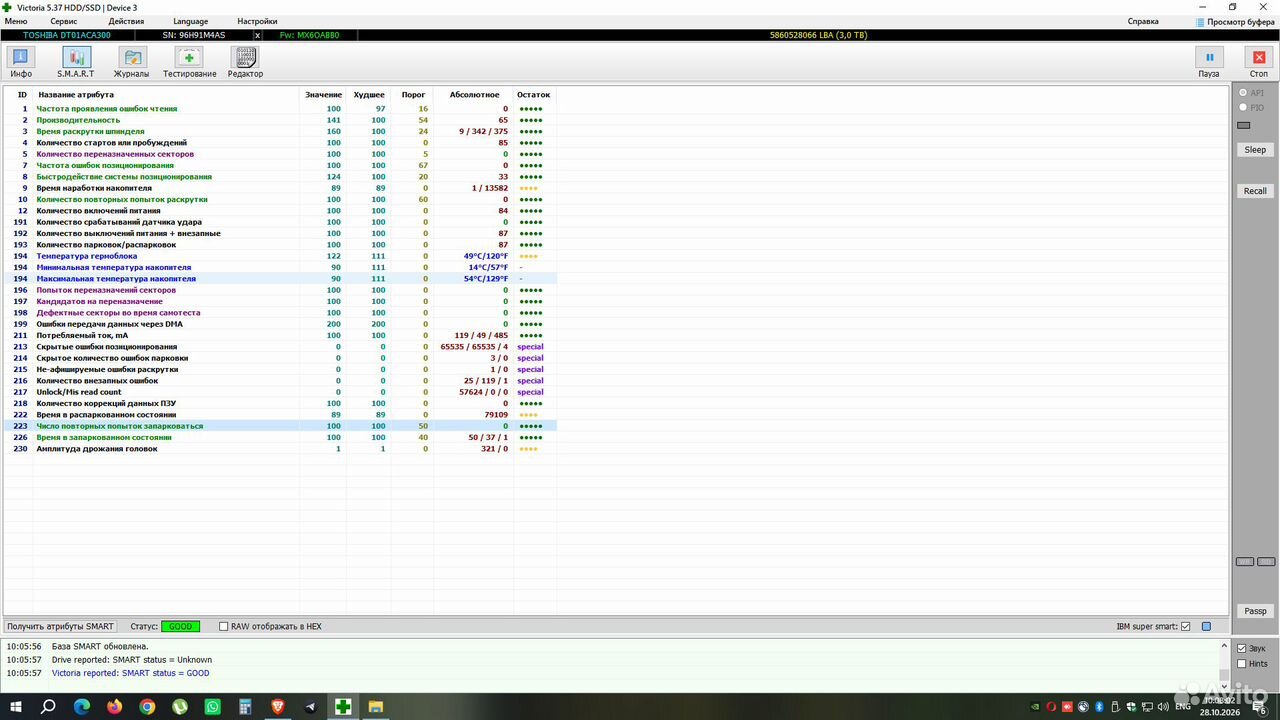Open the Справка help menu

click(1143, 21)
